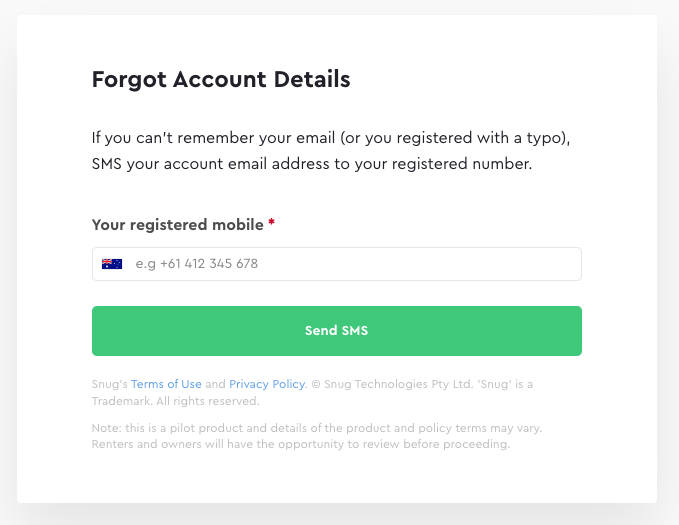Open the Privacy Policy link

pyautogui.click(x=267, y=384)
